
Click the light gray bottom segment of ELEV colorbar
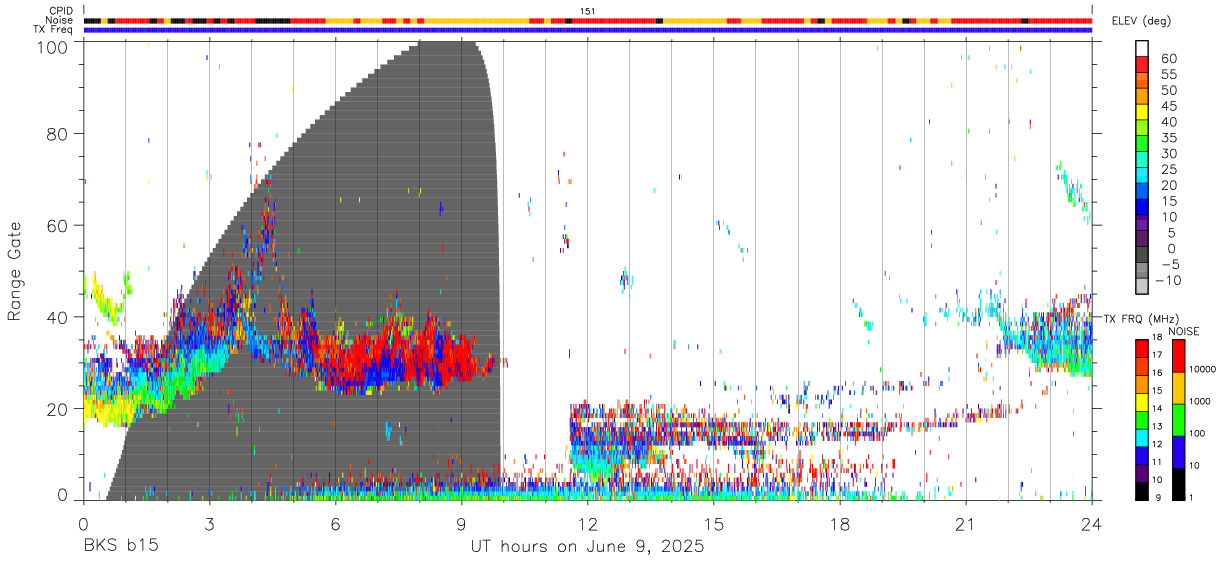pyautogui.click(x=1142, y=287)
